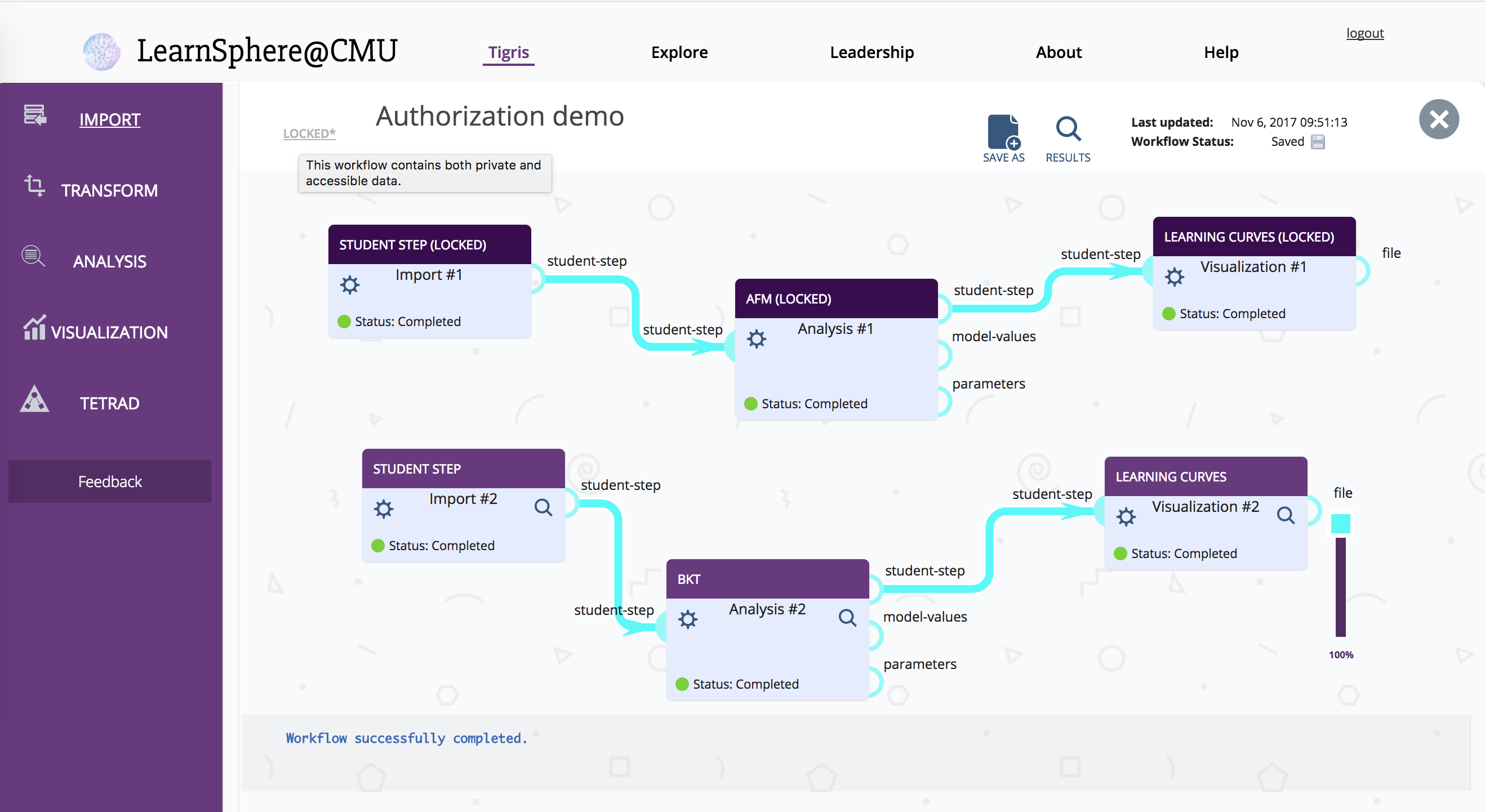1485x812 pixels.
Task: Click the Visualization chart icon
Action: pos(34,327)
